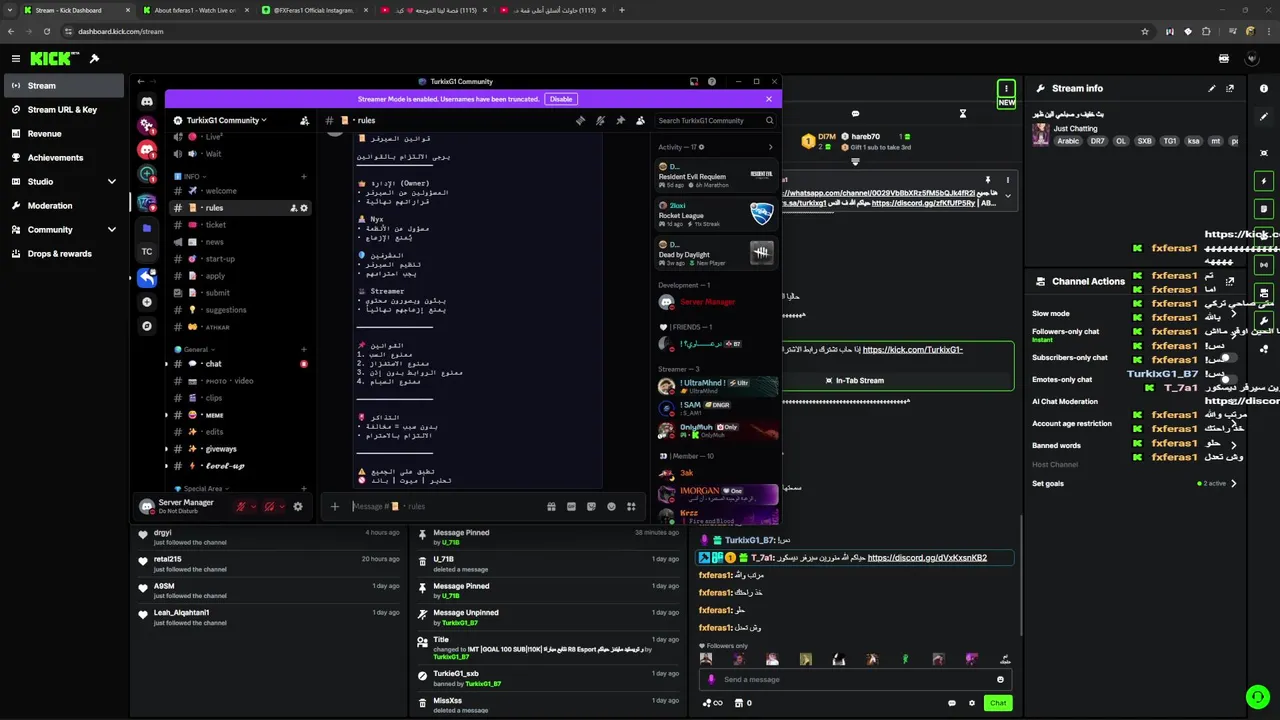Toggle Discord microphone mute button

pos(241,507)
